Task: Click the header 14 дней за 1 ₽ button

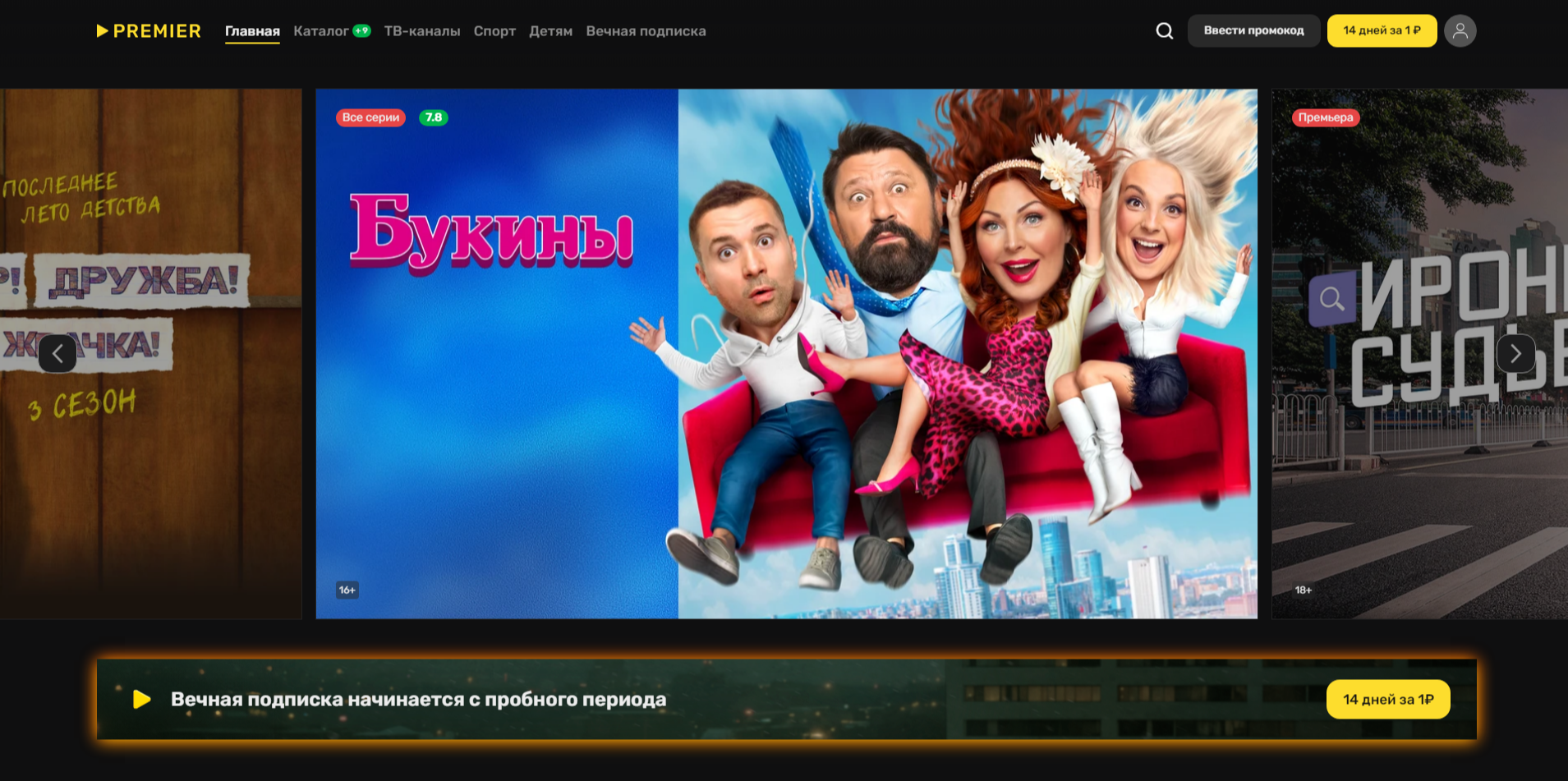Action: [1382, 31]
